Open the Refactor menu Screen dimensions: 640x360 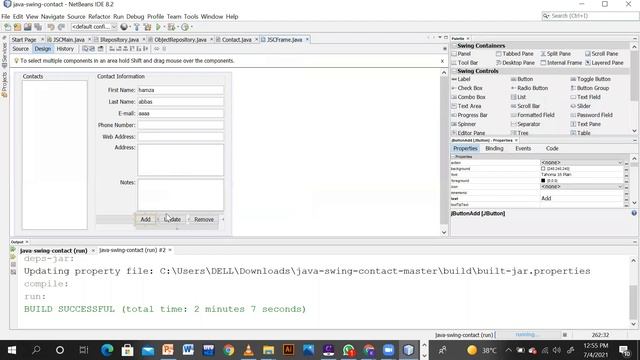[x=99, y=17]
